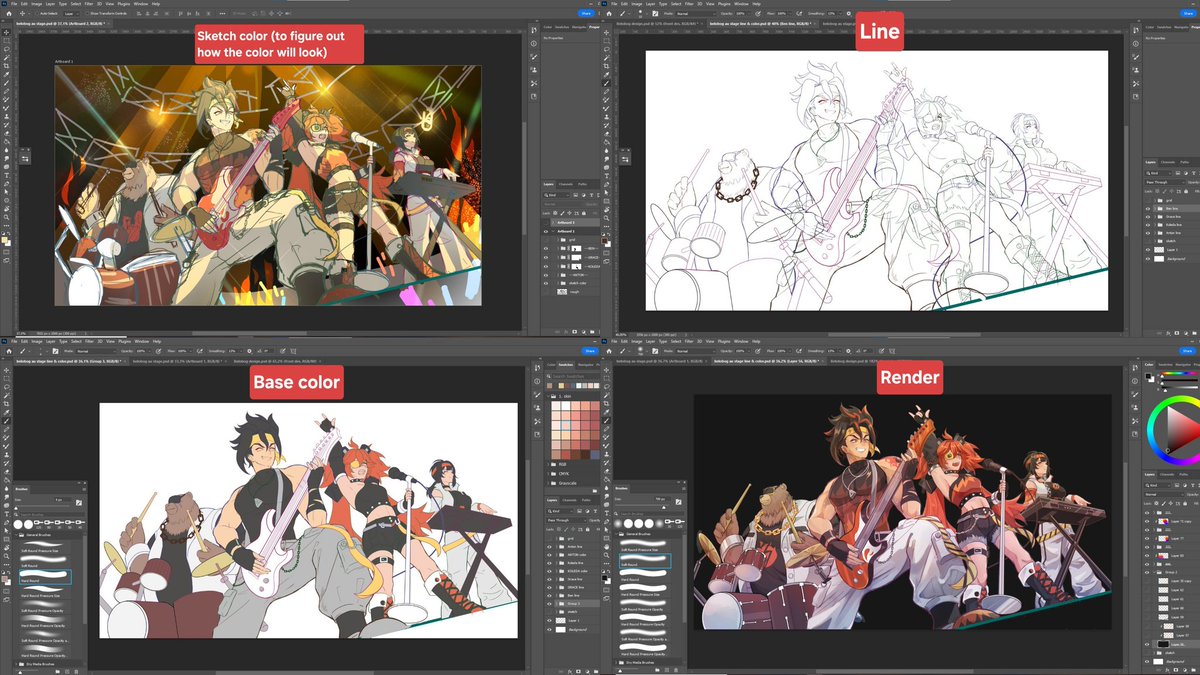
Task: Switch to Channels tab in Sketch color window
Action: [x=566, y=184]
